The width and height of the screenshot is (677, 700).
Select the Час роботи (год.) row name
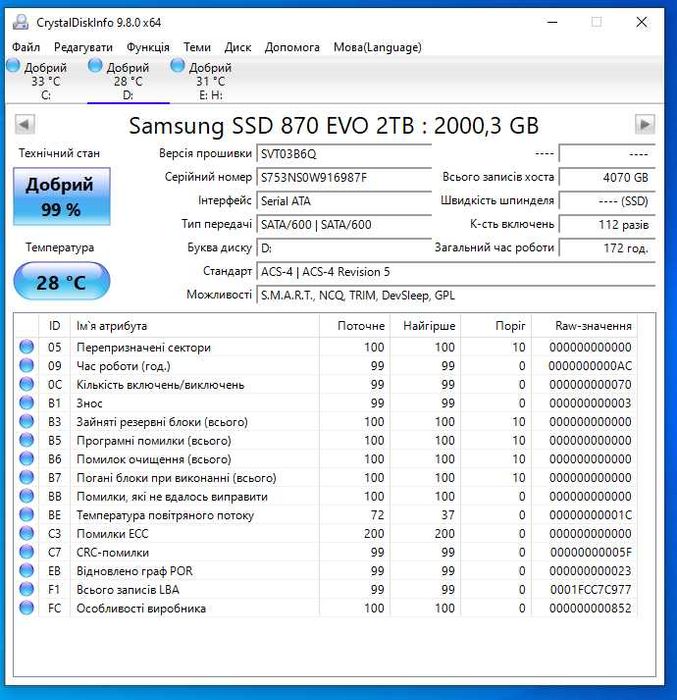[x=123, y=366]
